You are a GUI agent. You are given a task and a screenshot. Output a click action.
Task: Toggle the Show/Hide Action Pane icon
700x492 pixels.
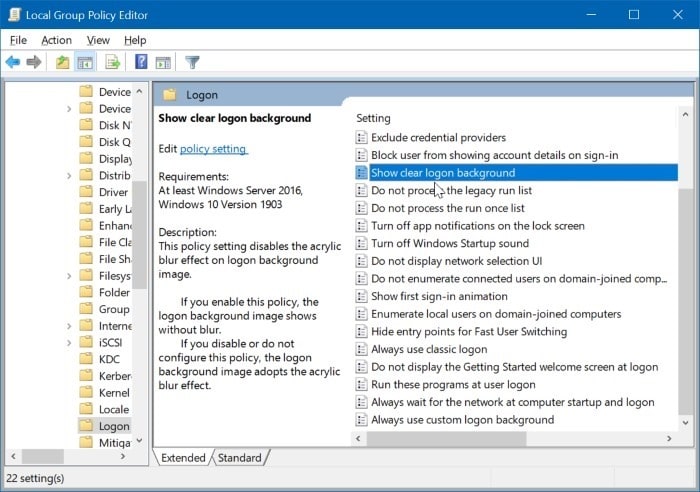[163, 63]
